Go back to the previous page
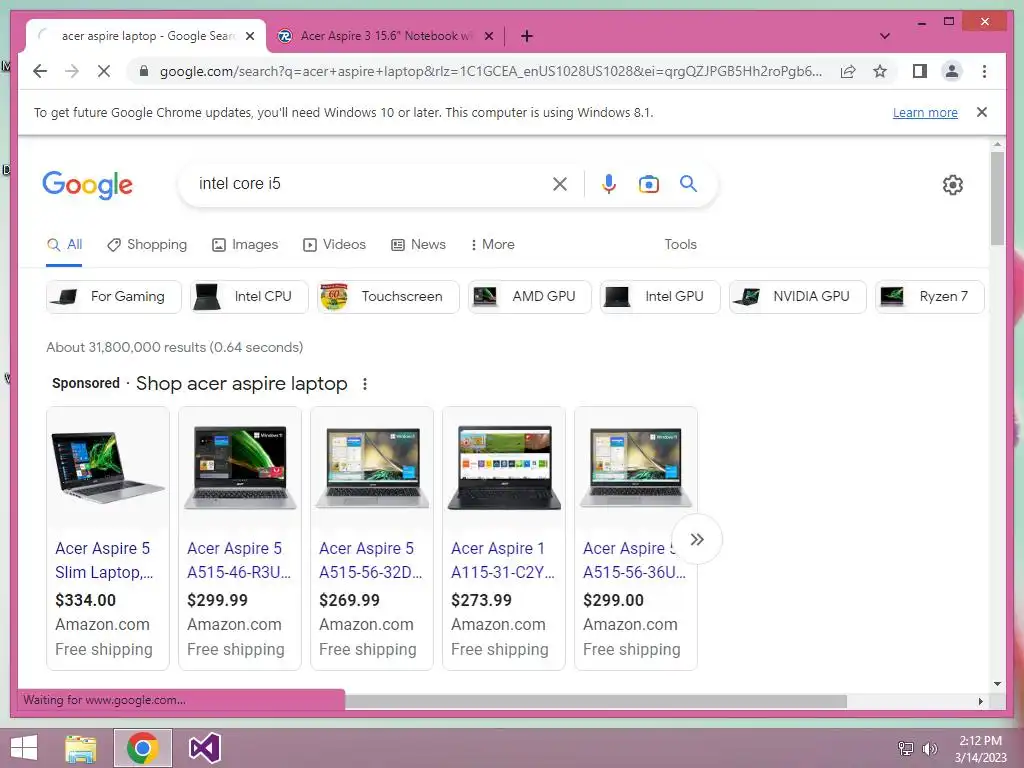The height and width of the screenshot is (768, 1024). tap(40, 71)
